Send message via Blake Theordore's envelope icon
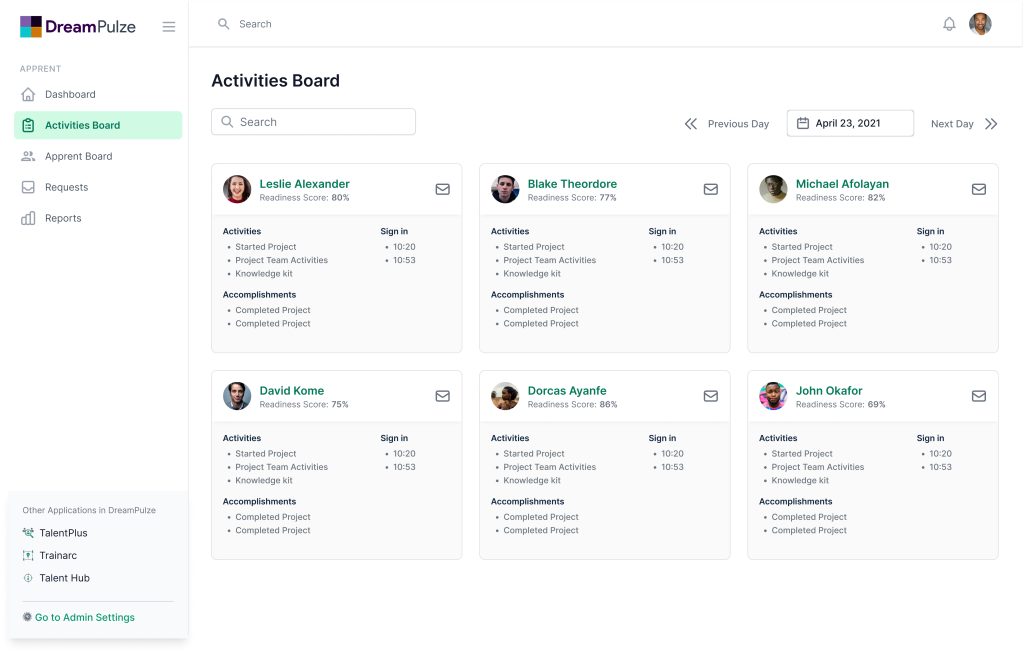 tap(710, 189)
